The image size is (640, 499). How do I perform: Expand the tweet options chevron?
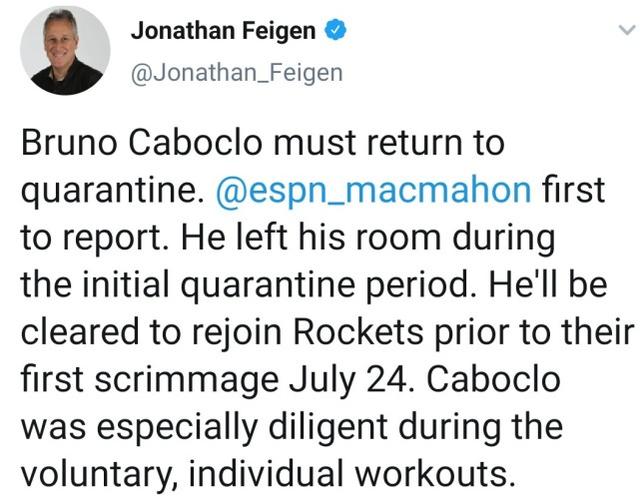pos(627,30)
